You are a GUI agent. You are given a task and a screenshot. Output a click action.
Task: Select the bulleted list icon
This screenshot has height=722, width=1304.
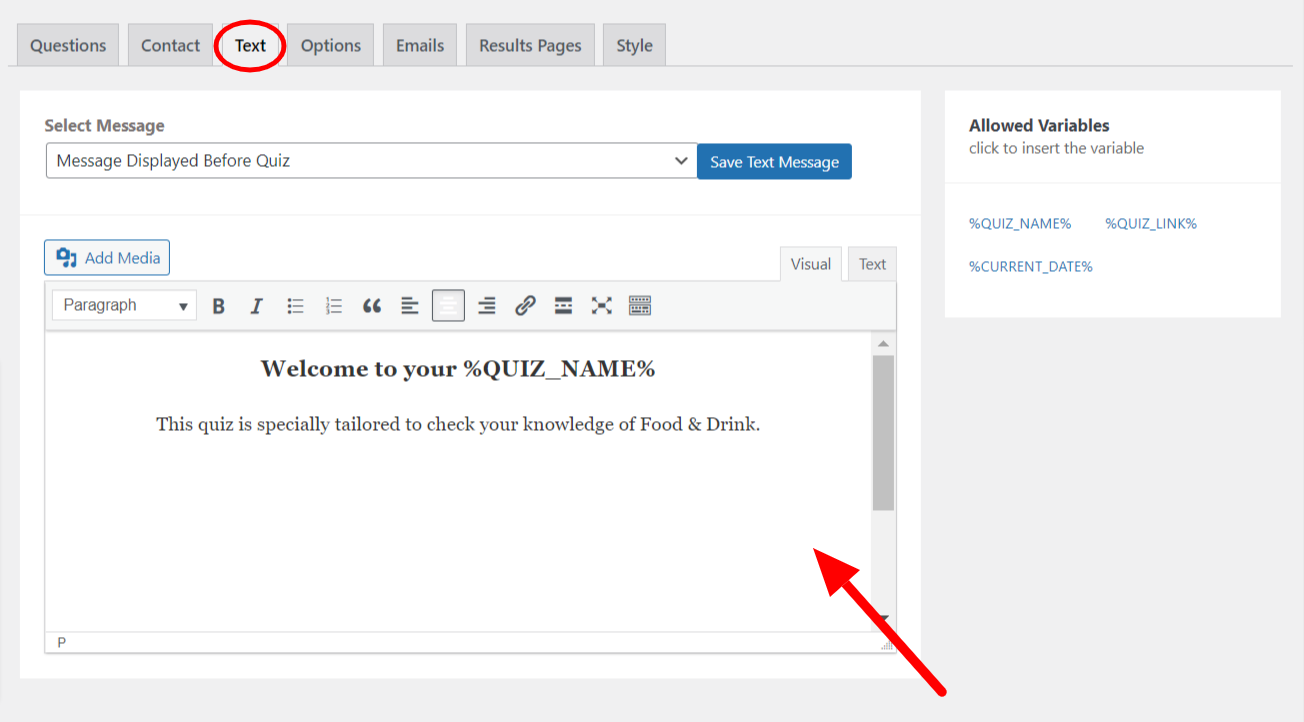295,305
